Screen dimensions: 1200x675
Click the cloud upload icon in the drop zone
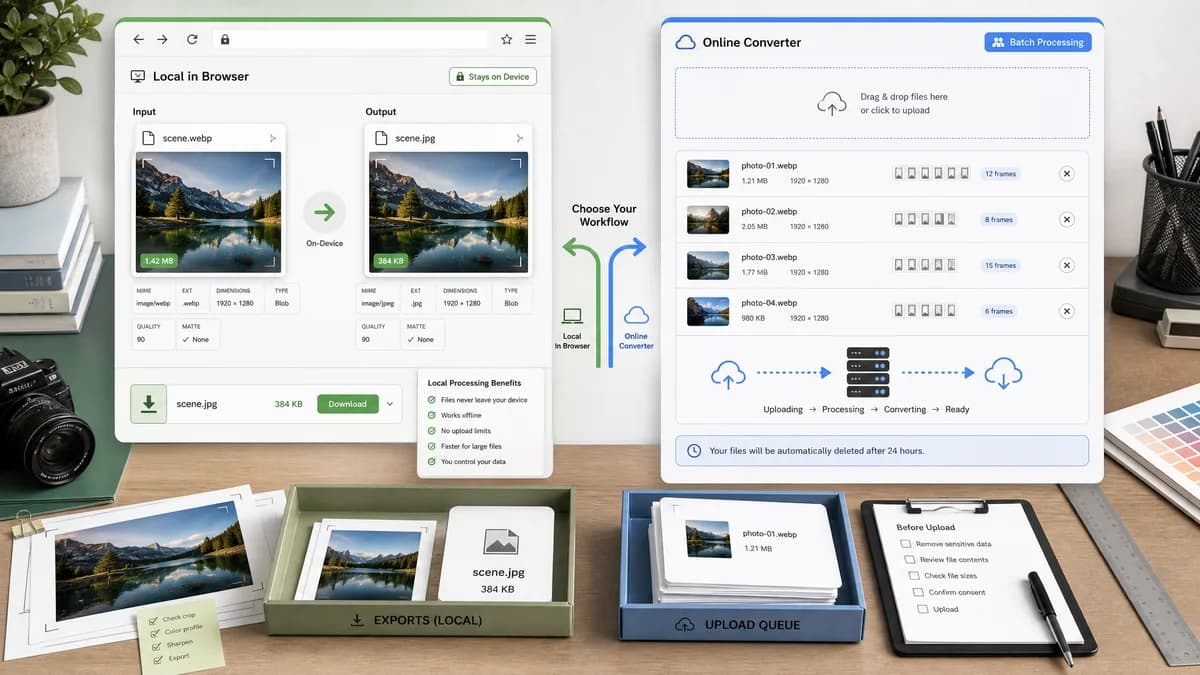coord(832,103)
